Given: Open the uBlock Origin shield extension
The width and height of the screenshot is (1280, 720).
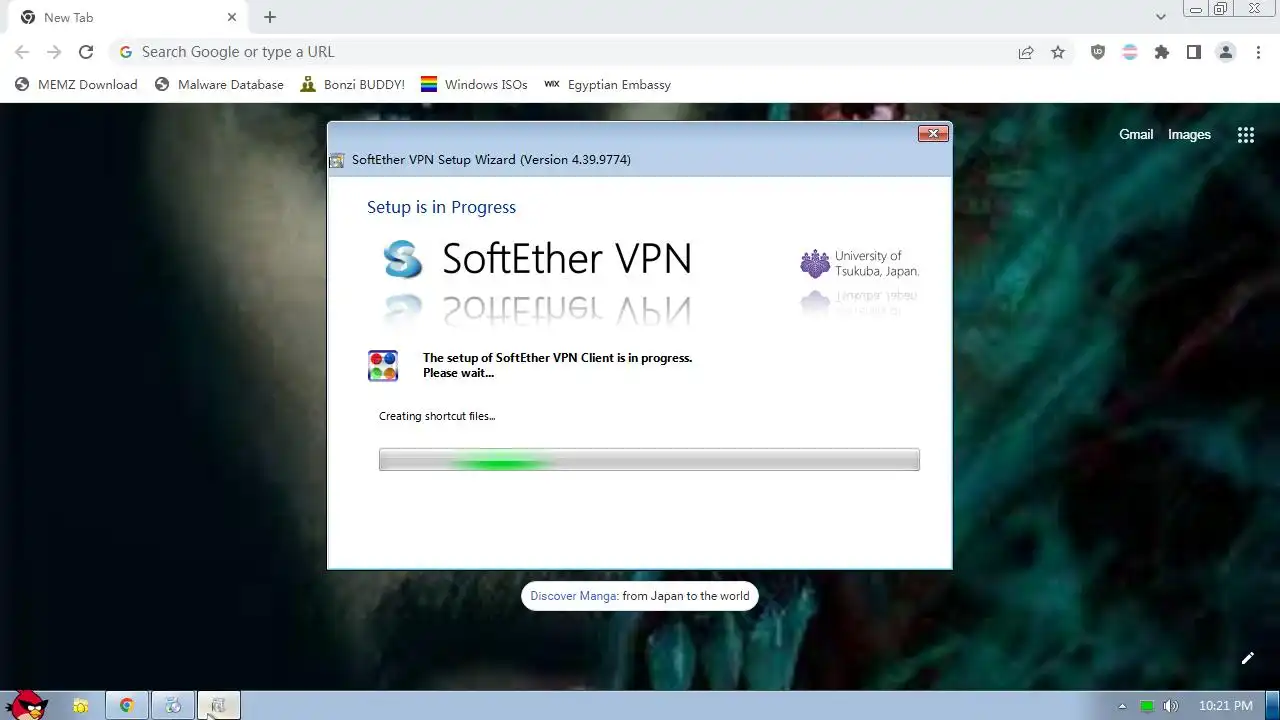Looking at the screenshot, I should [1098, 52].
